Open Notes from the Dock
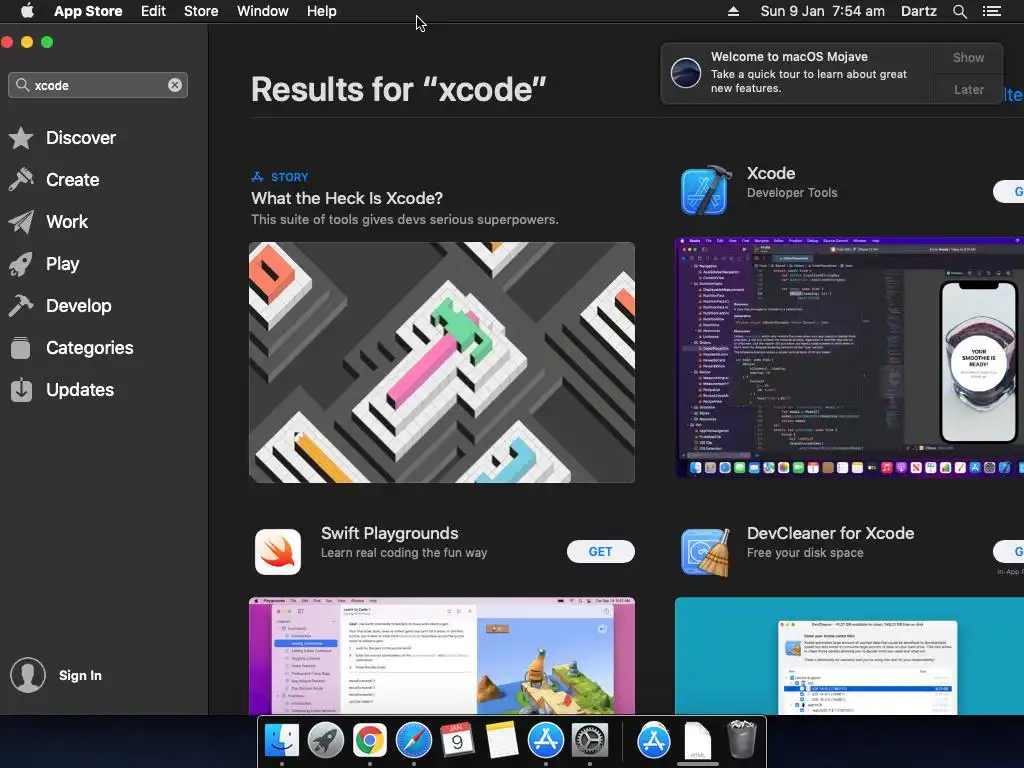 tap(502, 741)
